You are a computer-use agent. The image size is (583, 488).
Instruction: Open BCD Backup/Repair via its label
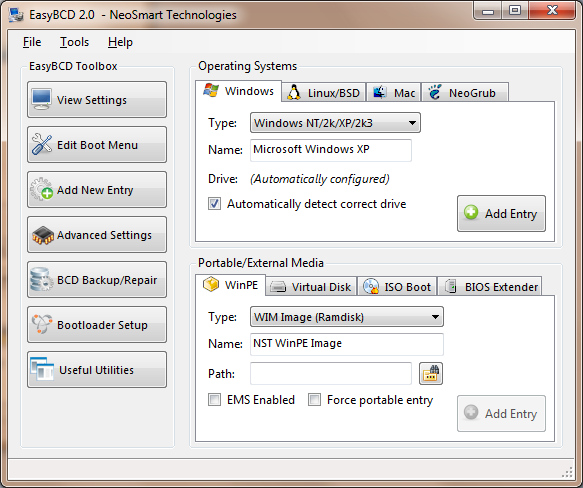(107, 280)
